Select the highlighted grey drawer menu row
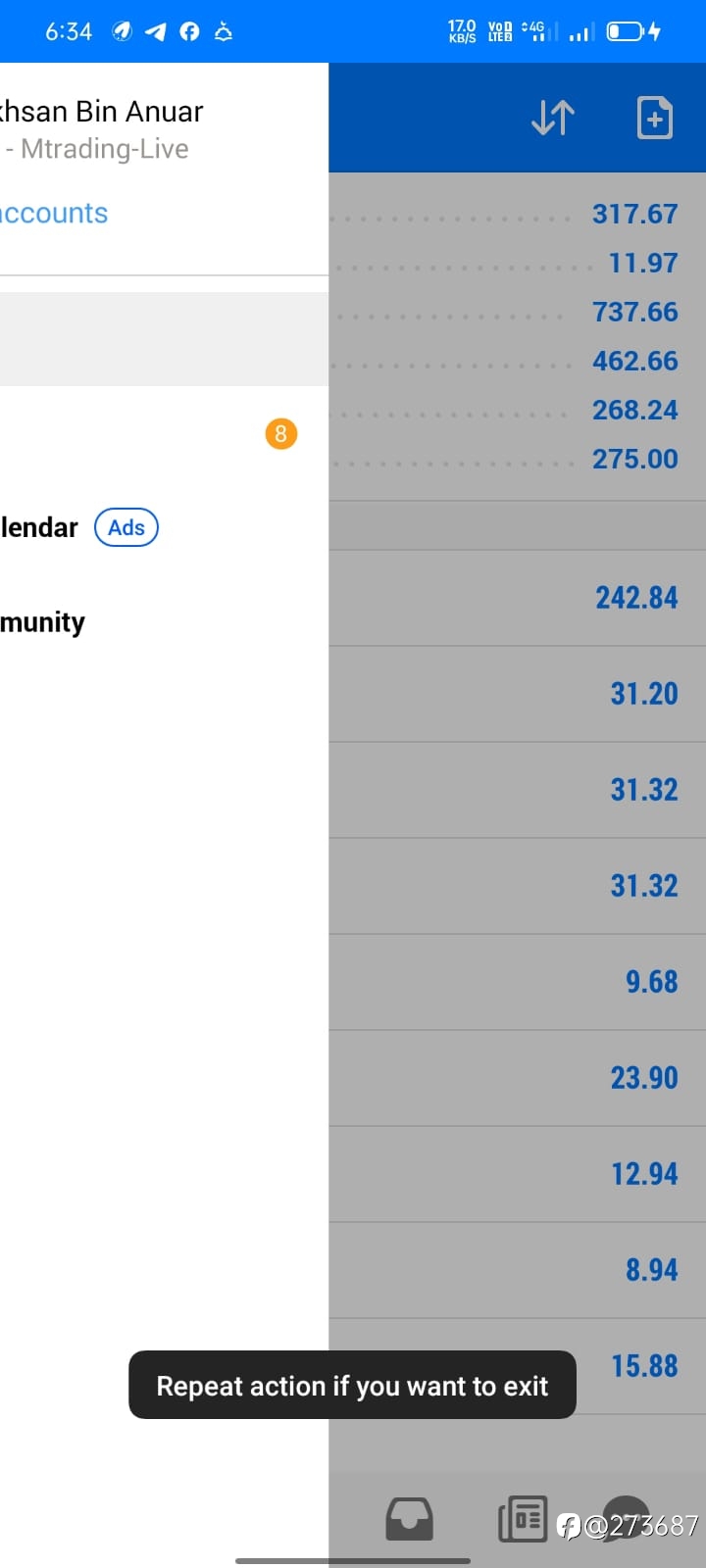 tap(164, 339)
